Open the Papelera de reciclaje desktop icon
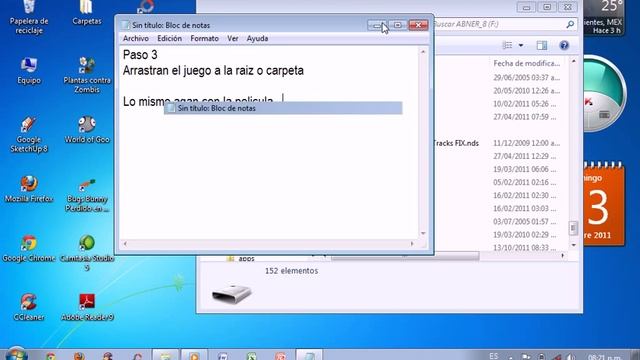The image size is (640, 360). click(29, 16)
